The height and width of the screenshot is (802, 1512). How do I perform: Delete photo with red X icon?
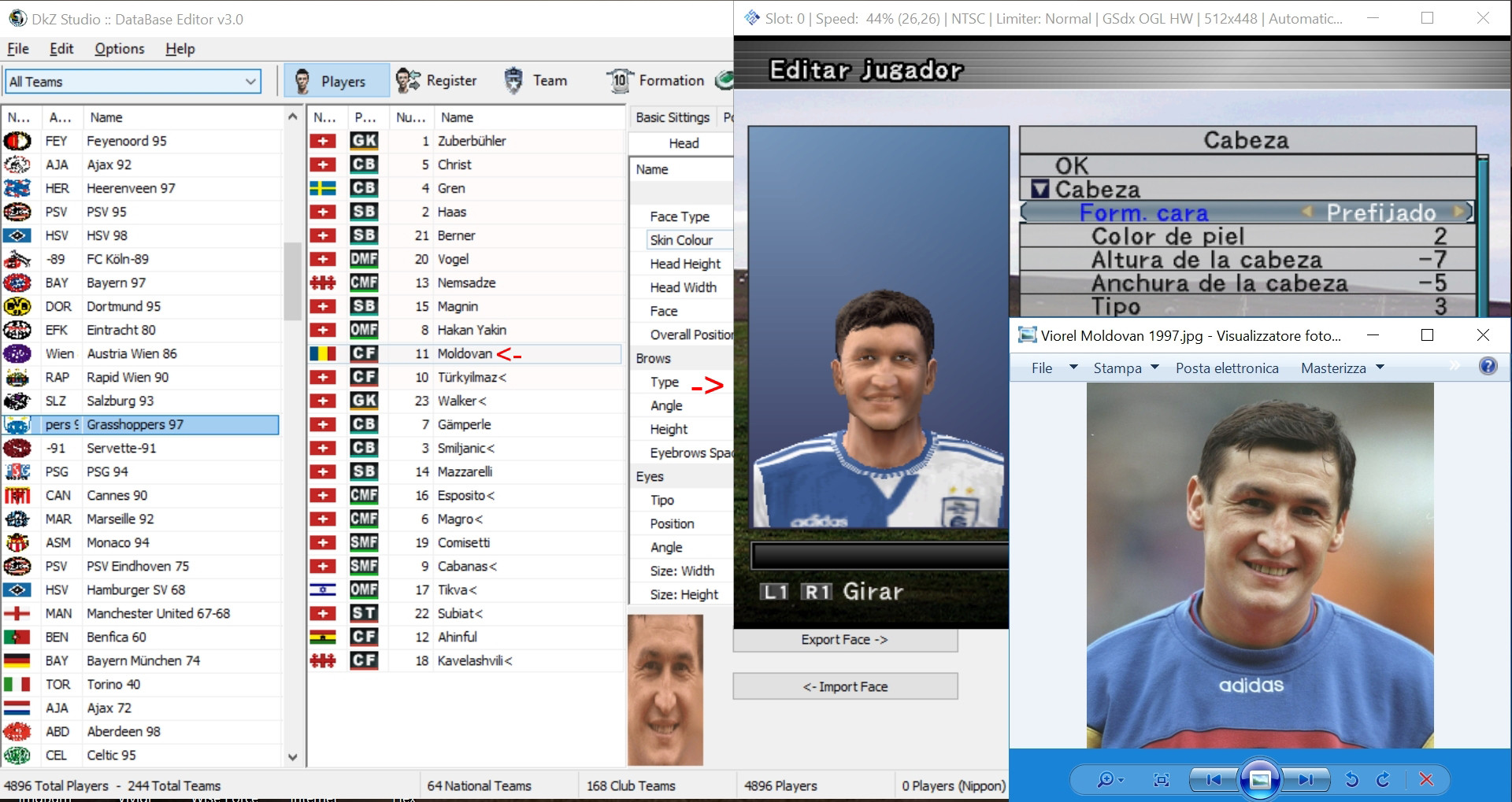tap(1426, 779)
